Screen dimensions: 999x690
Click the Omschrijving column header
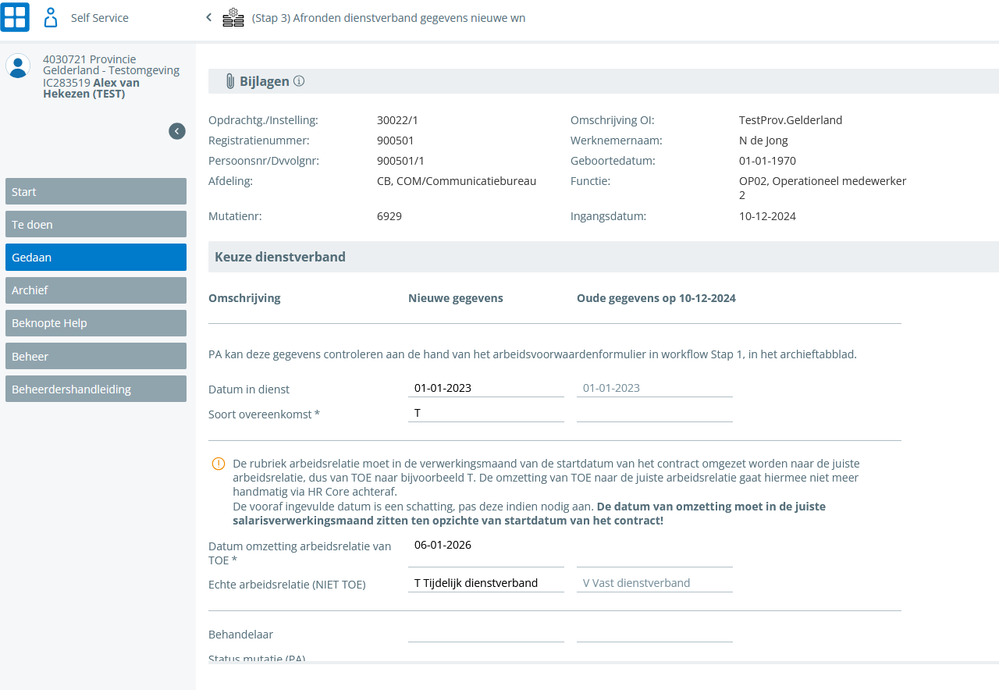(x=245, y=298)
